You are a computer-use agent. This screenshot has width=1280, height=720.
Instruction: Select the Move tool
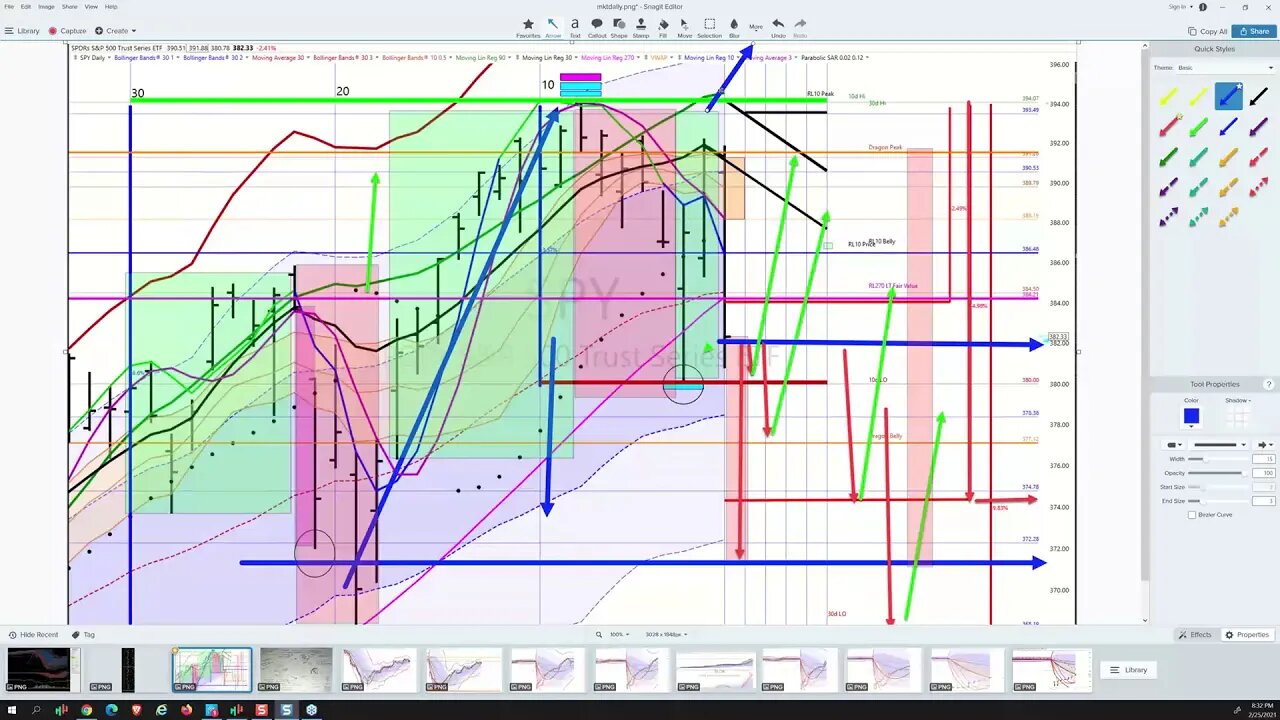coord(685,28)
